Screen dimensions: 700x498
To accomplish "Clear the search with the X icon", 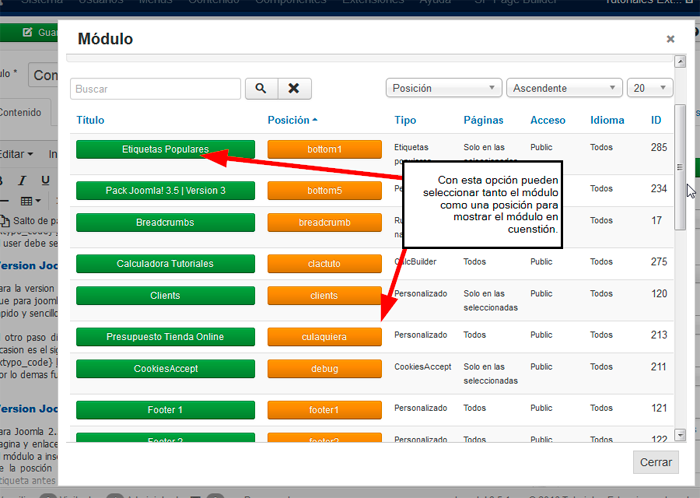I will 294,88.
